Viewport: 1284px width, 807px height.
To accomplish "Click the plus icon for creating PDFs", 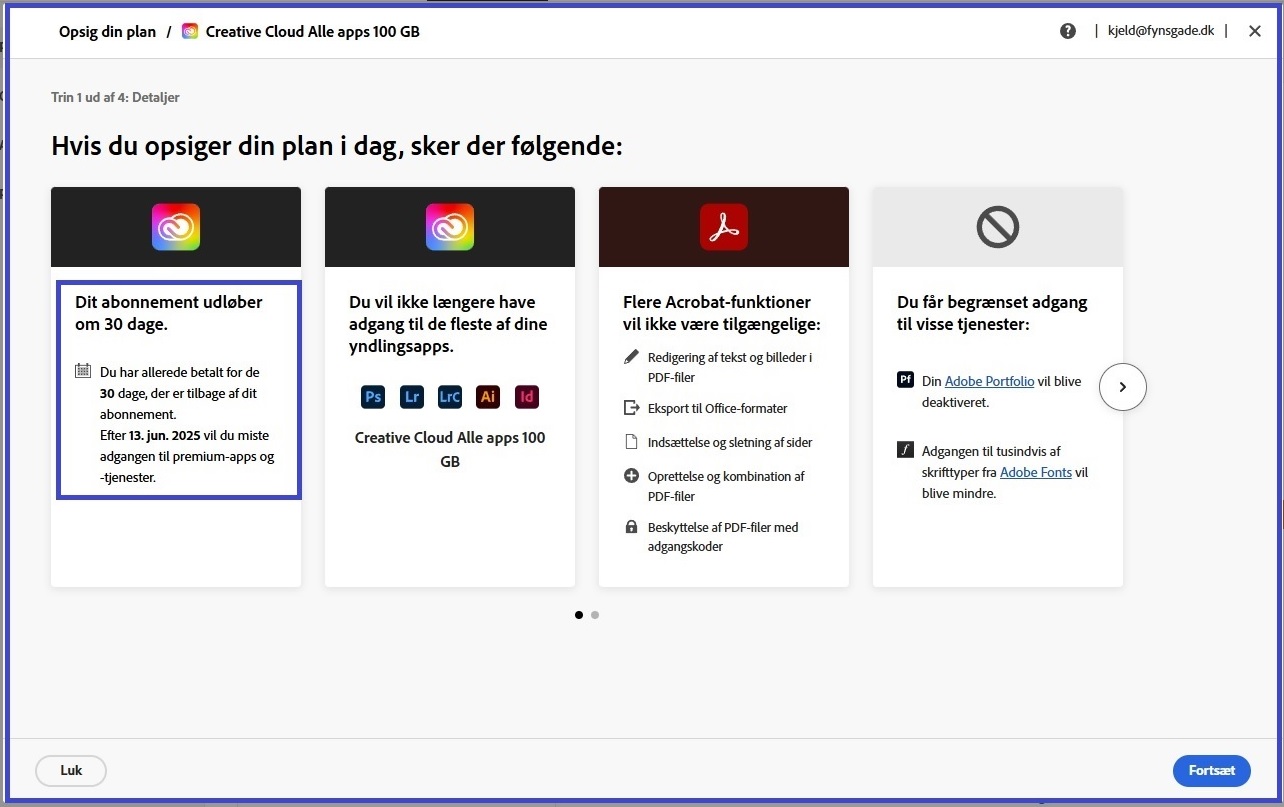I will 631,476.
